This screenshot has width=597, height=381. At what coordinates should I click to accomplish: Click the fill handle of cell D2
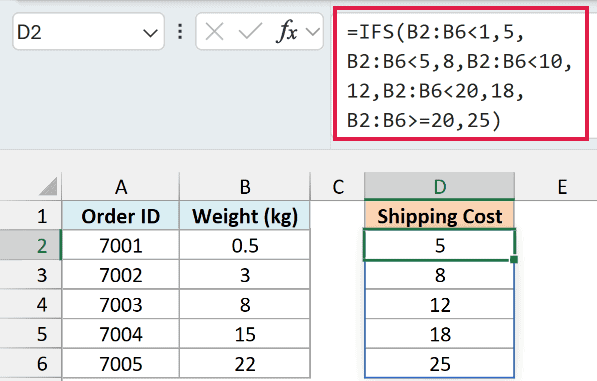click(514, 260)
